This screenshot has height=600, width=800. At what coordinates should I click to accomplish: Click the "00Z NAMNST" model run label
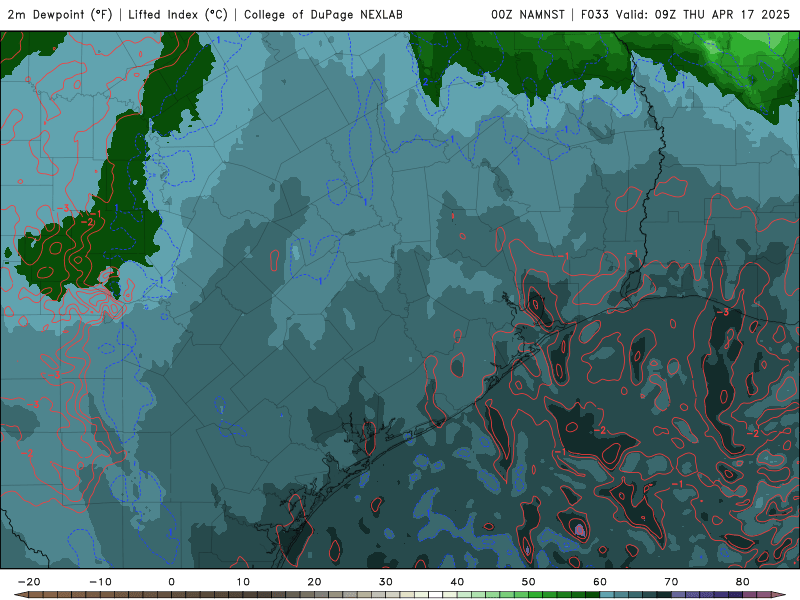pyautogui.click(x=528, y=15)
